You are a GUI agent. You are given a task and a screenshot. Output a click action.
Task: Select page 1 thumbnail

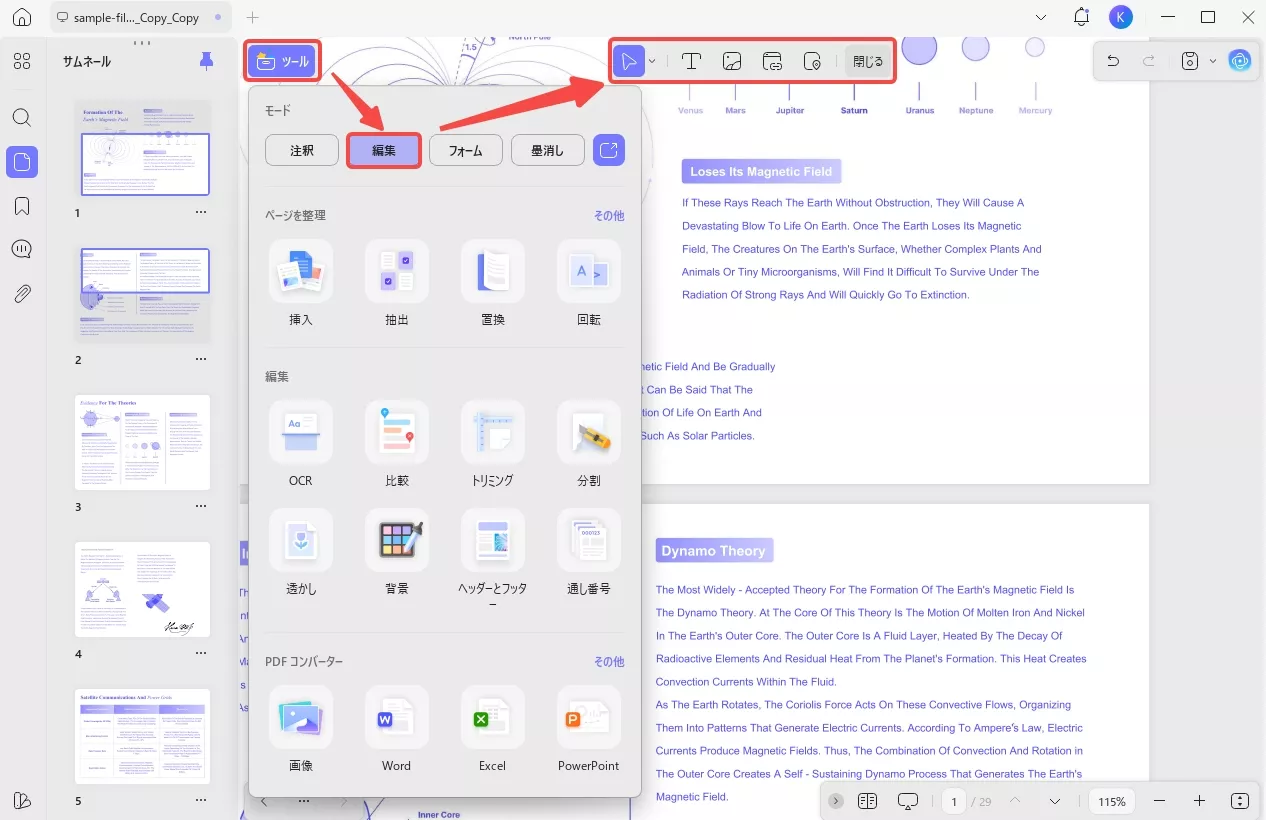(x=143, y=149)
